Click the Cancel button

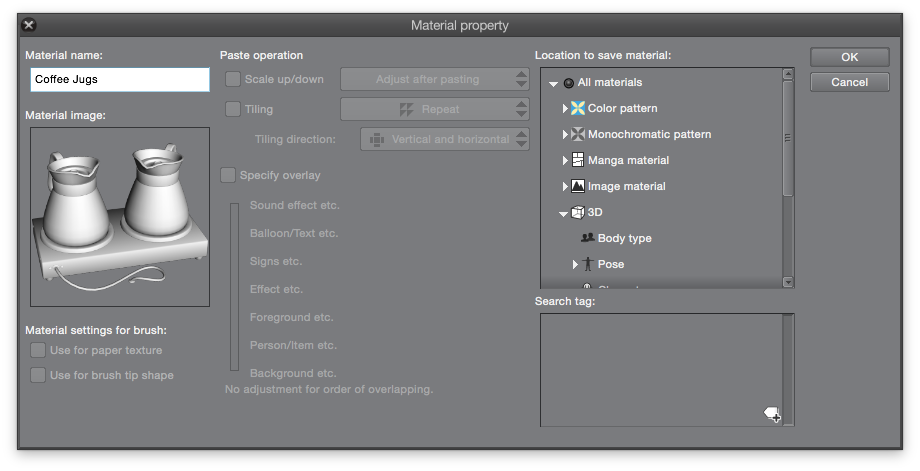[850, 82]
